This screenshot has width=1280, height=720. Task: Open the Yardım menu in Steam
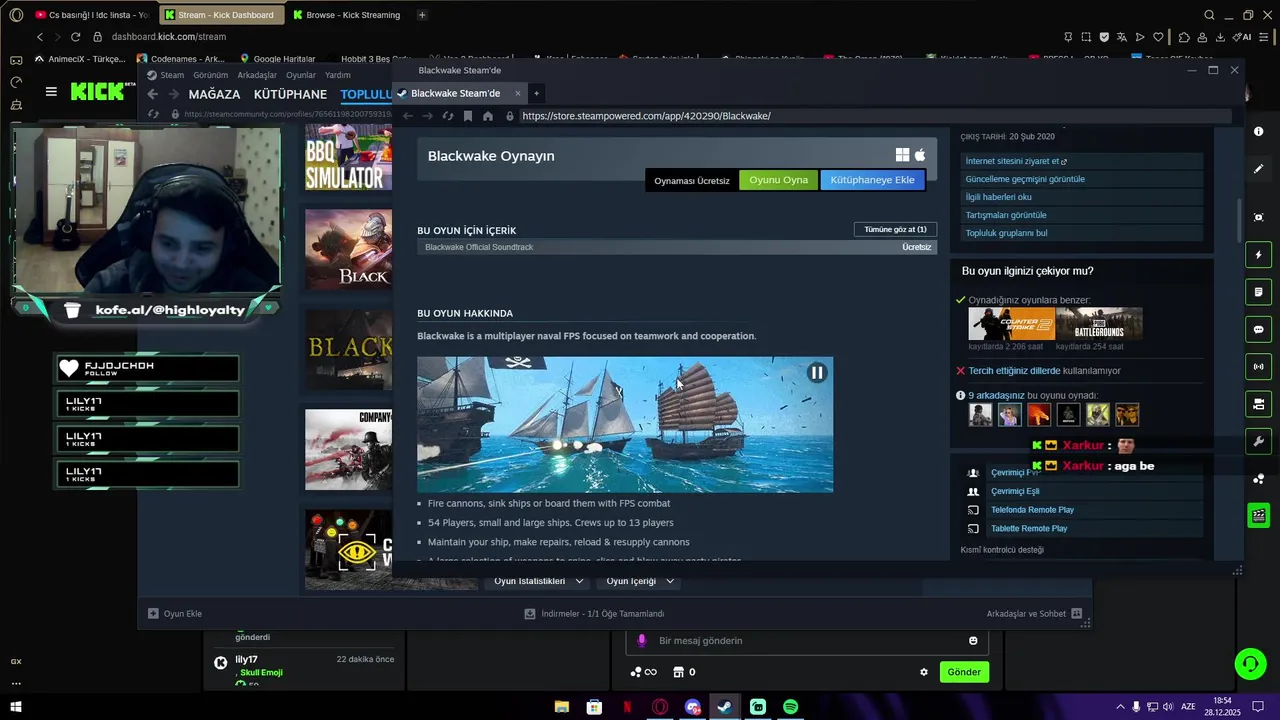[x=338, y=75]
